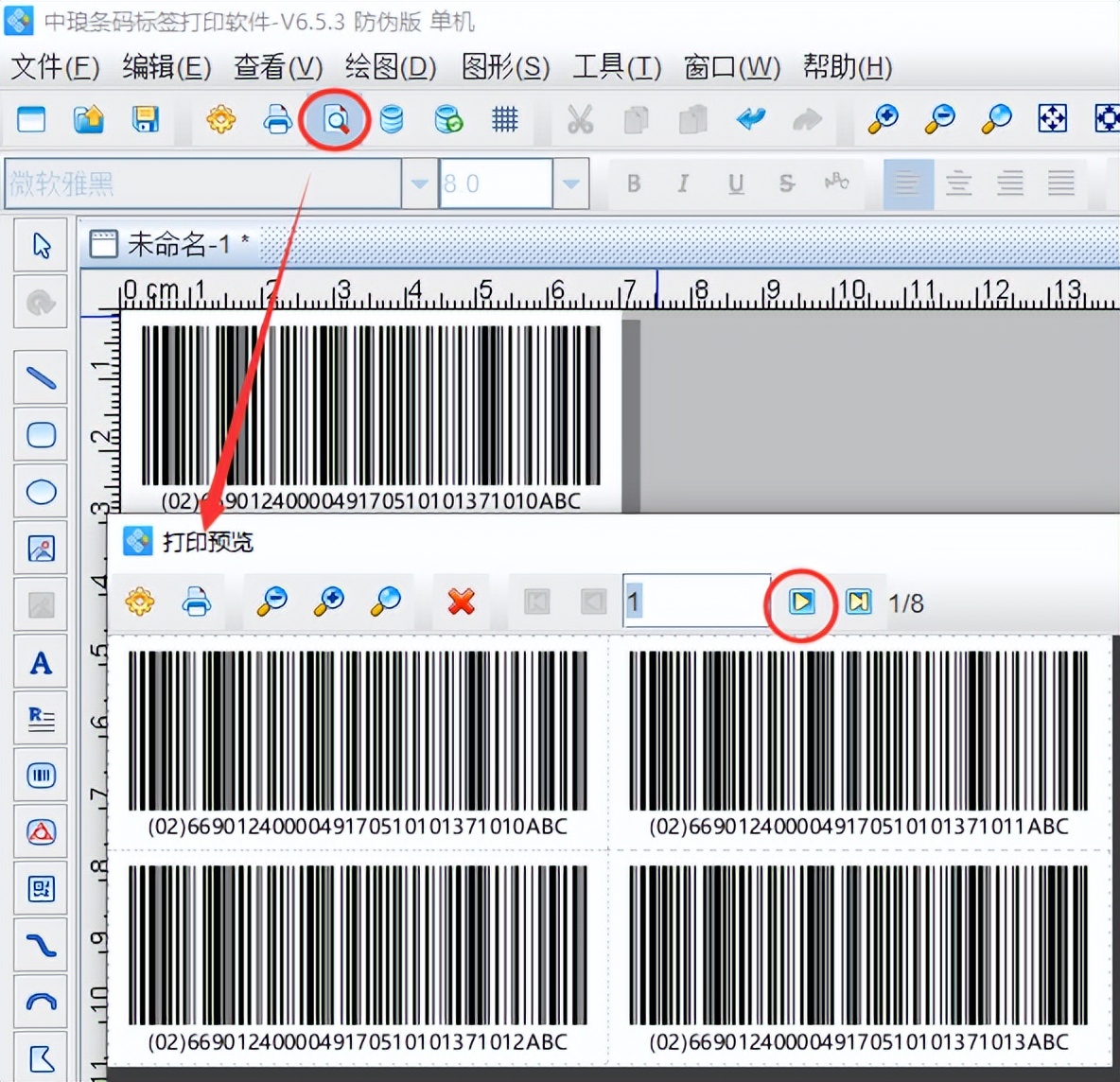Click the fit-to-window arrows icon

pos(1053,119)
